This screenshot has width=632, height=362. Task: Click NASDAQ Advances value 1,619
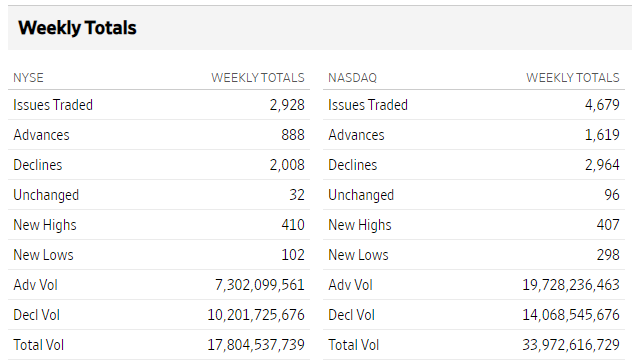pyautogui.click(x=602, y=135)
